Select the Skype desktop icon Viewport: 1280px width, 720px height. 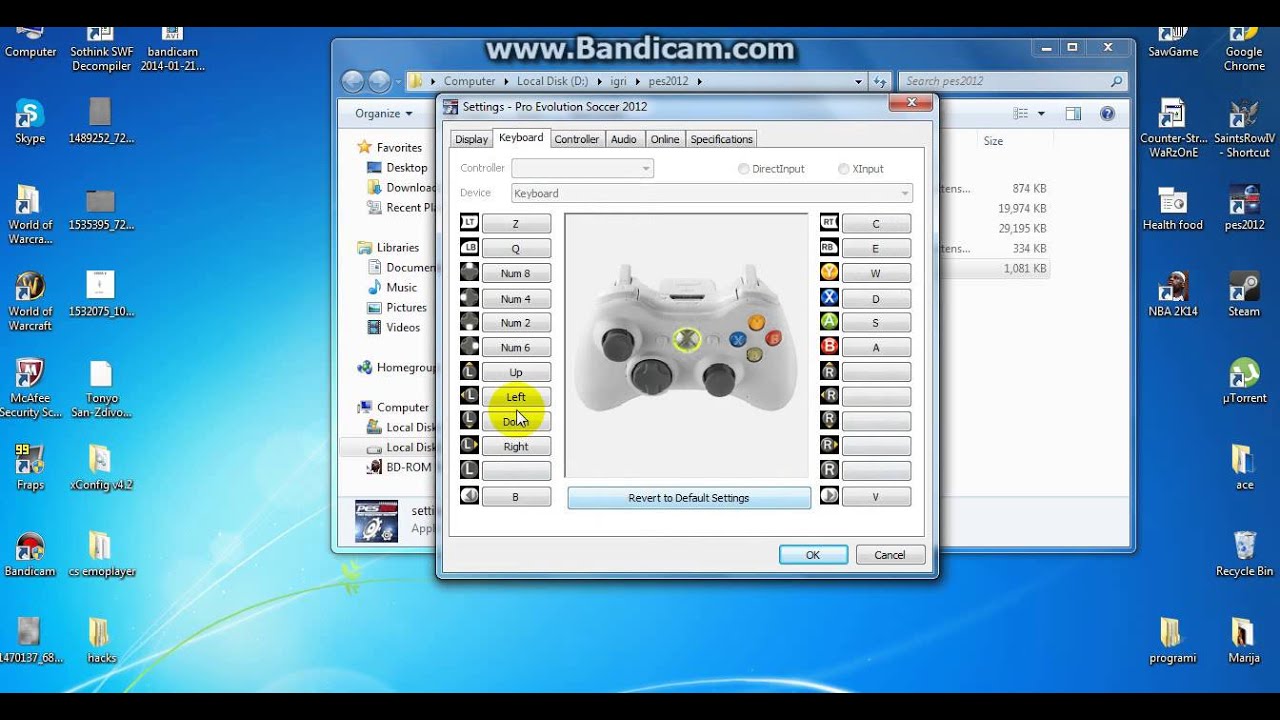coord(30,122)
